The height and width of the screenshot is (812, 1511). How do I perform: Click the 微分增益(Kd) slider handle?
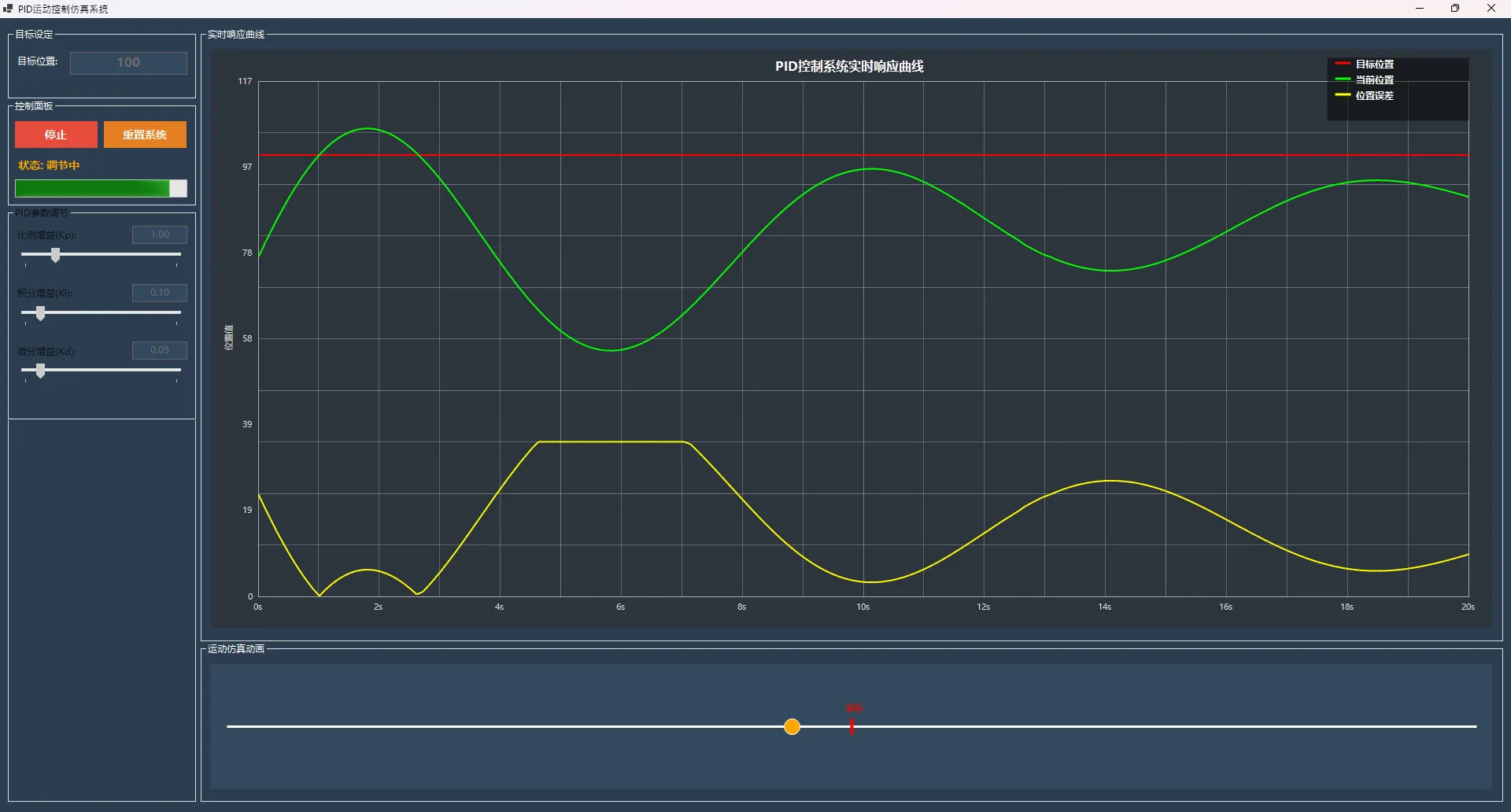[40, 371]
